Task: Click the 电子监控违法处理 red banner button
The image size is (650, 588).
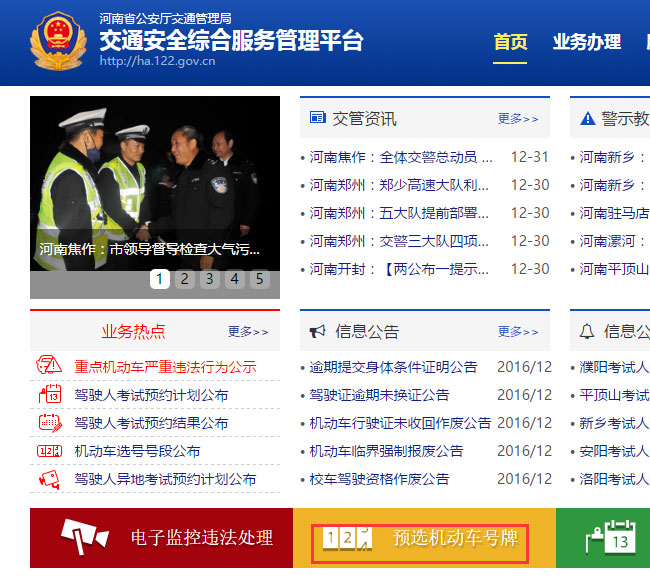Action: point(162,538)
